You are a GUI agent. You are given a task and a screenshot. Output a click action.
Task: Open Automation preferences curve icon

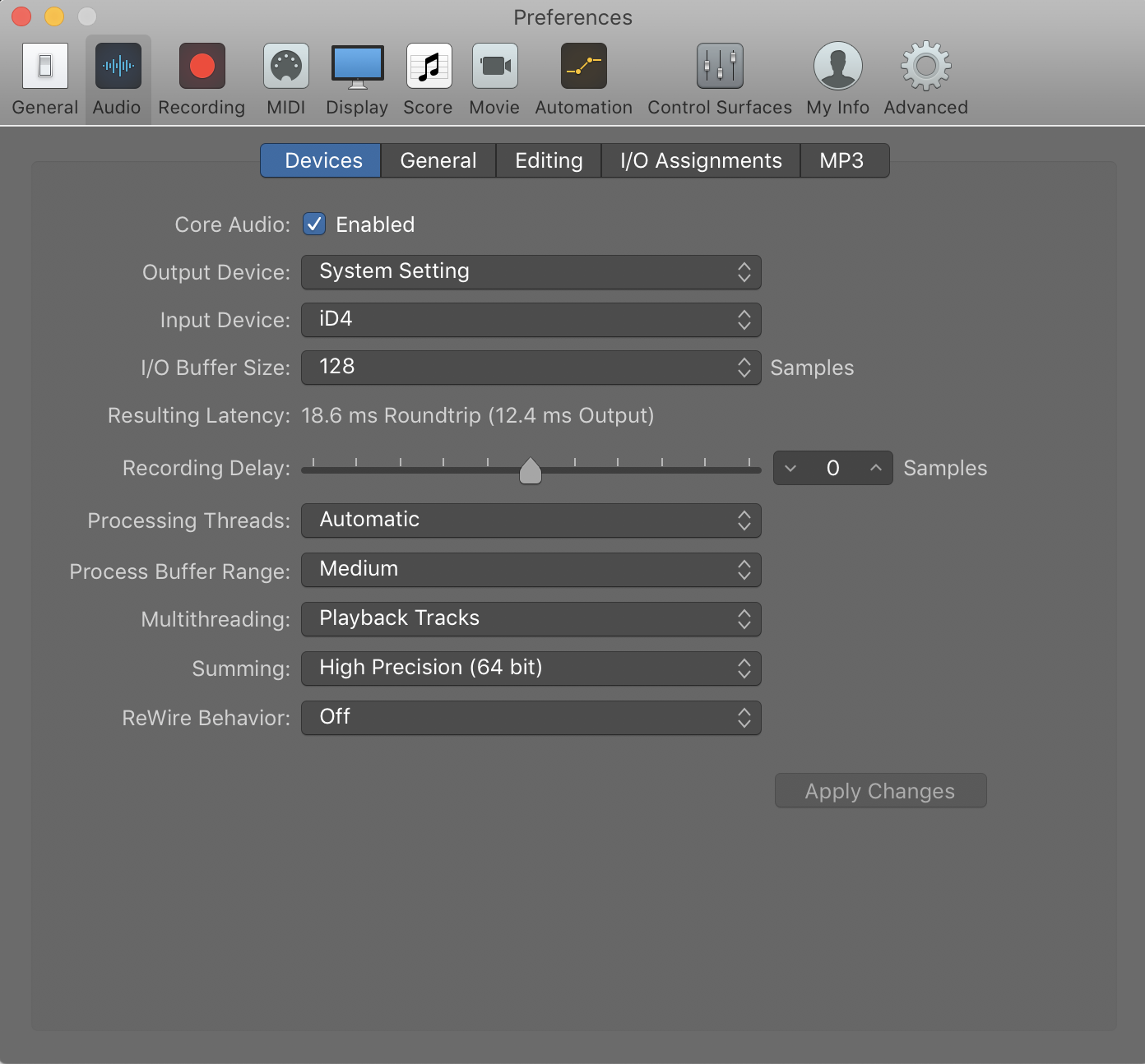click(584, 66)
